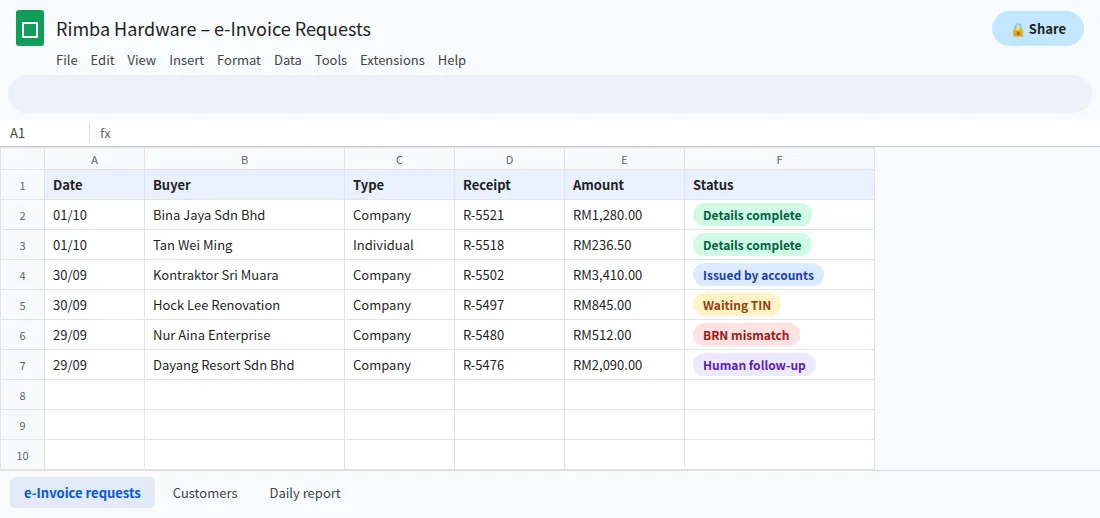Select row 10 header number
1100x518 pixels.
click(22, 455)
